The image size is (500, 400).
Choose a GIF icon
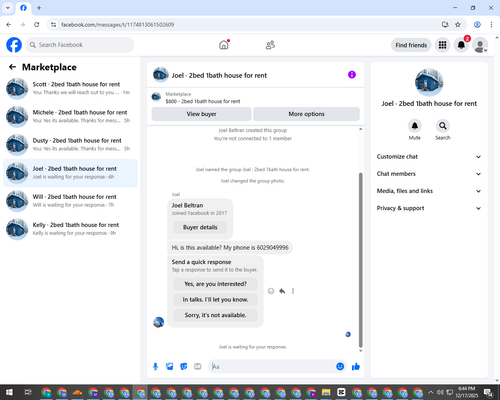tap(198, 367)
